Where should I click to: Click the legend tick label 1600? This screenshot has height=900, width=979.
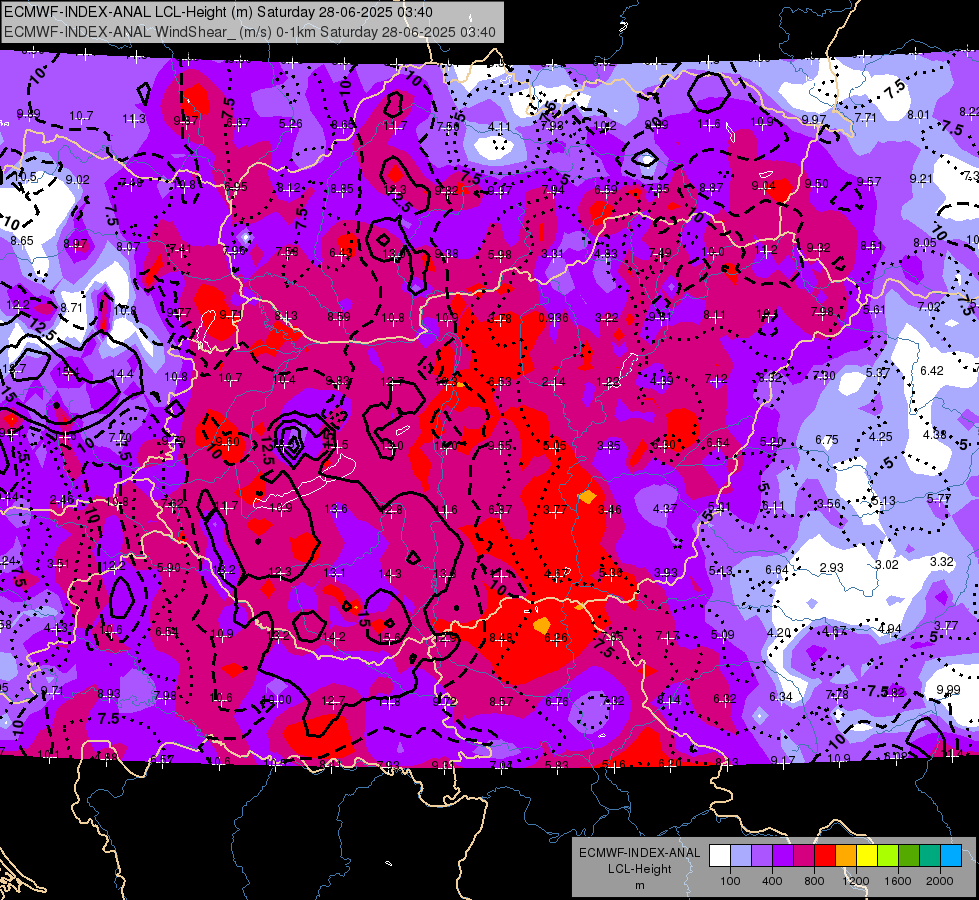tap(898, 881)
